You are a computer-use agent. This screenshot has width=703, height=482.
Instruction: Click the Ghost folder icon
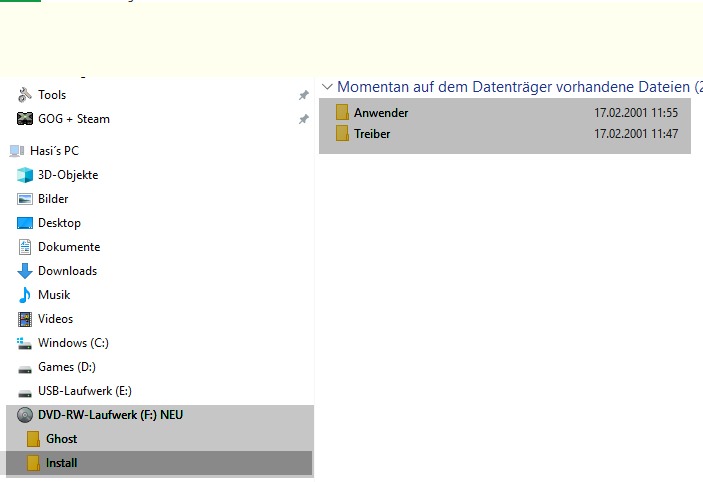pyautogui.click(x=33, y=439)
